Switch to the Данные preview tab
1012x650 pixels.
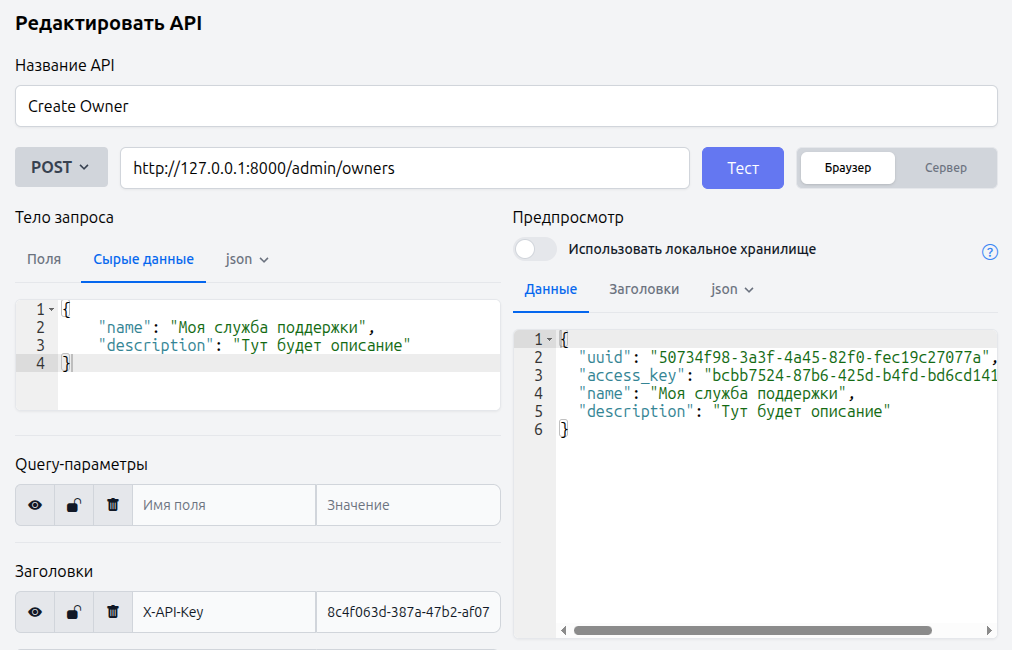click(x=551, y=289)
